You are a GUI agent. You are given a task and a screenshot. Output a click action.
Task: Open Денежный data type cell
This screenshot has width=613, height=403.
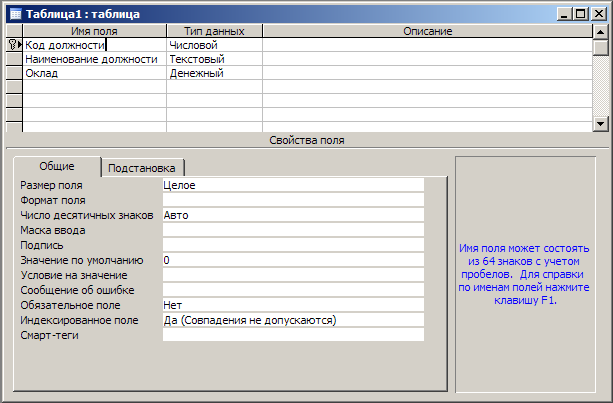pyautogui.click(x=214, y=73)
